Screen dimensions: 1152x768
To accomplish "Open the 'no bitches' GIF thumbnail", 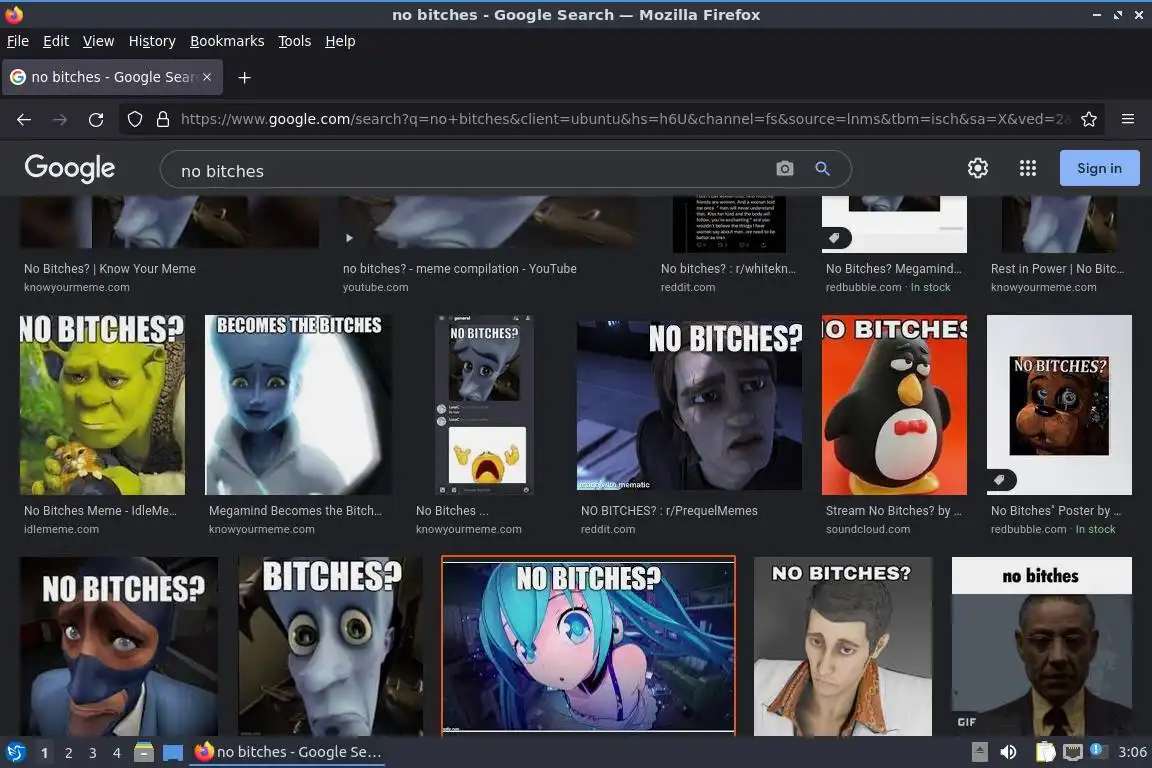I will 1042,646.
